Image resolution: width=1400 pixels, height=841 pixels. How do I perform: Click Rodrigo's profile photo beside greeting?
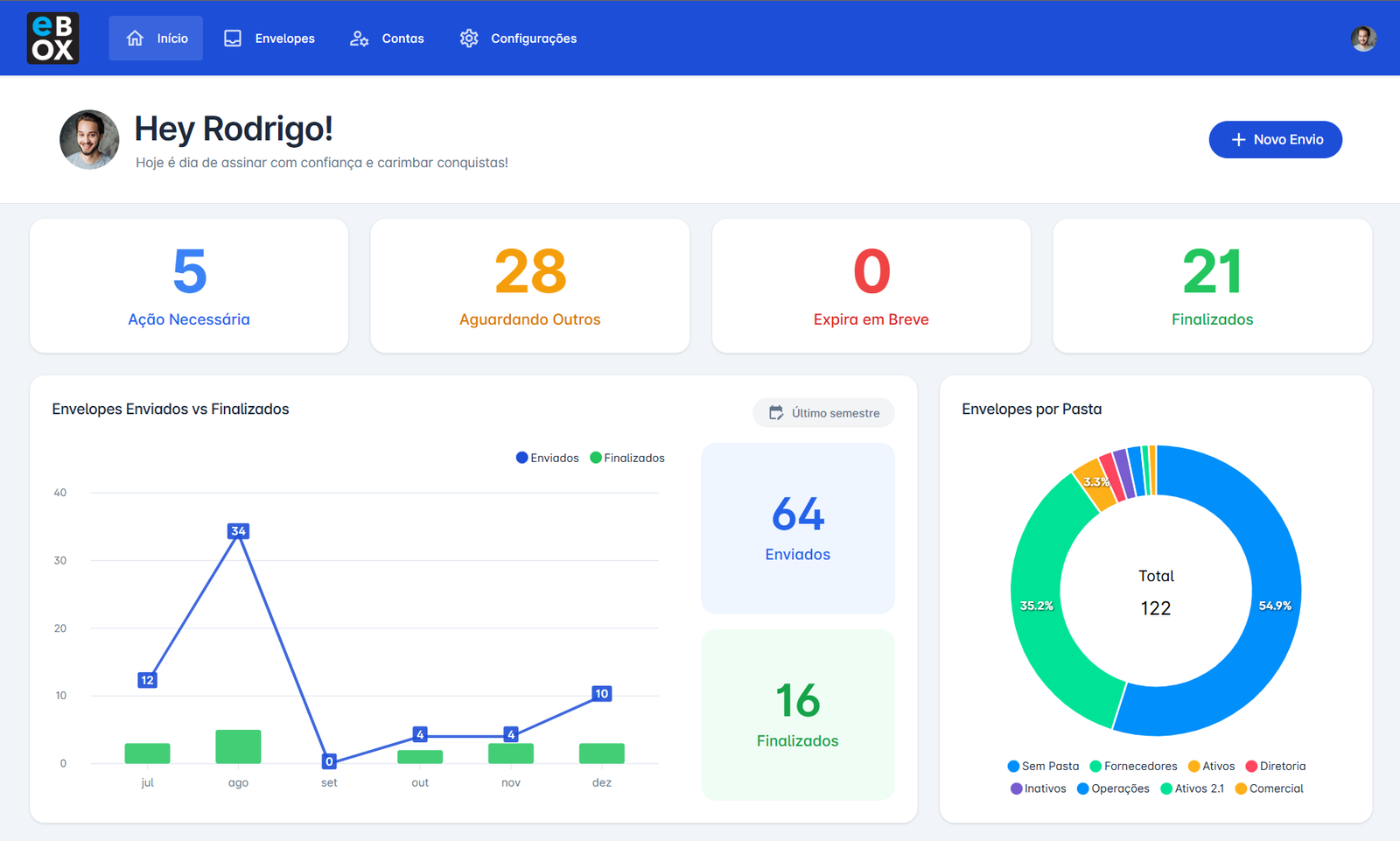pos(89,140)
